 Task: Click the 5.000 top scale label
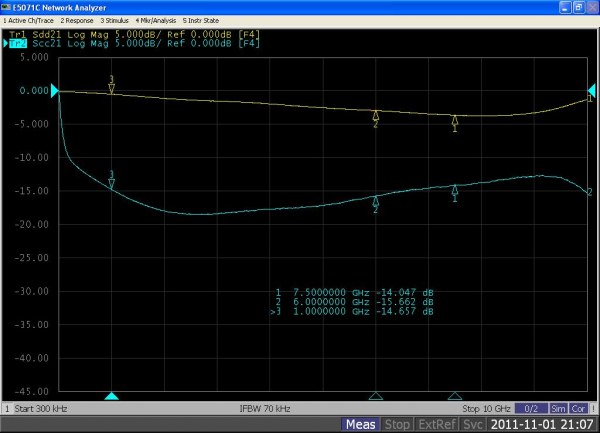[34, 57]
